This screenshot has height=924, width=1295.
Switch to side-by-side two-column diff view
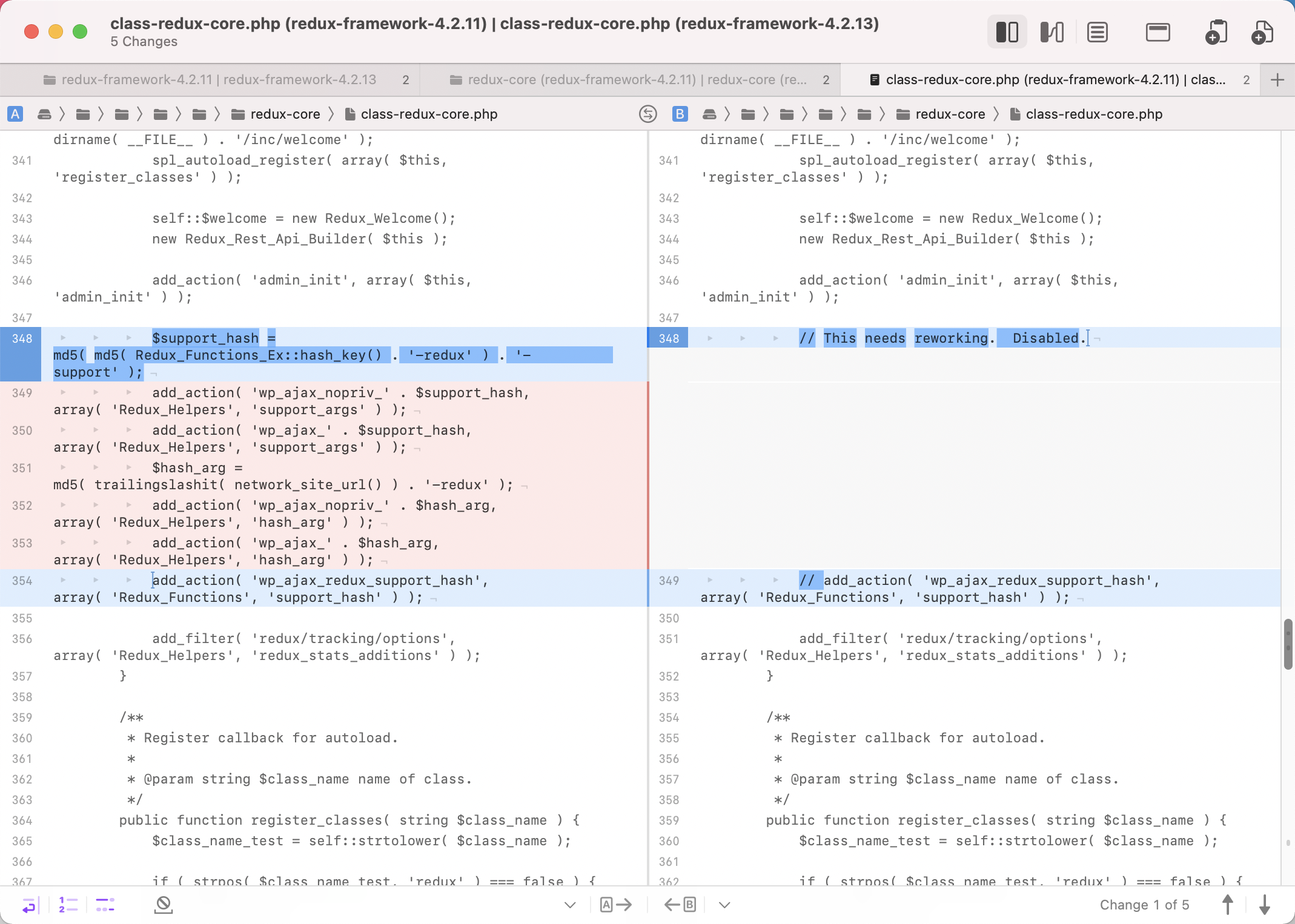1007,32
